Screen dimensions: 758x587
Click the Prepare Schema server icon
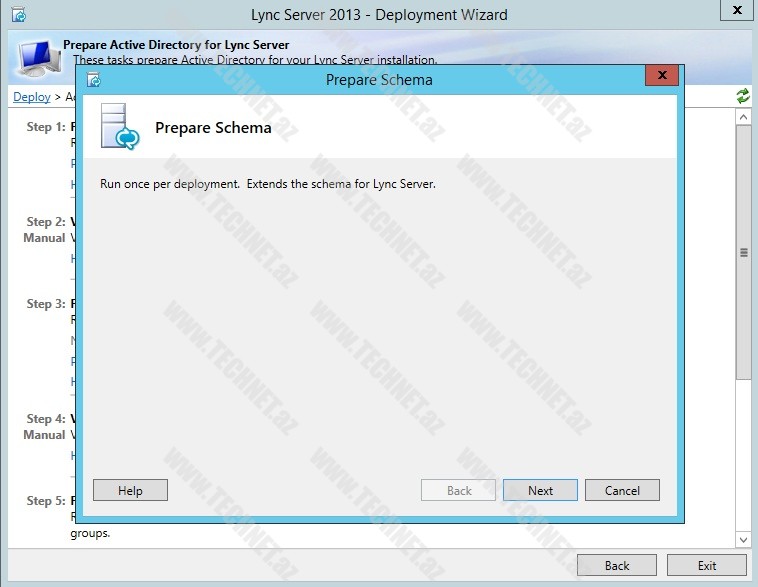(120, 126)
